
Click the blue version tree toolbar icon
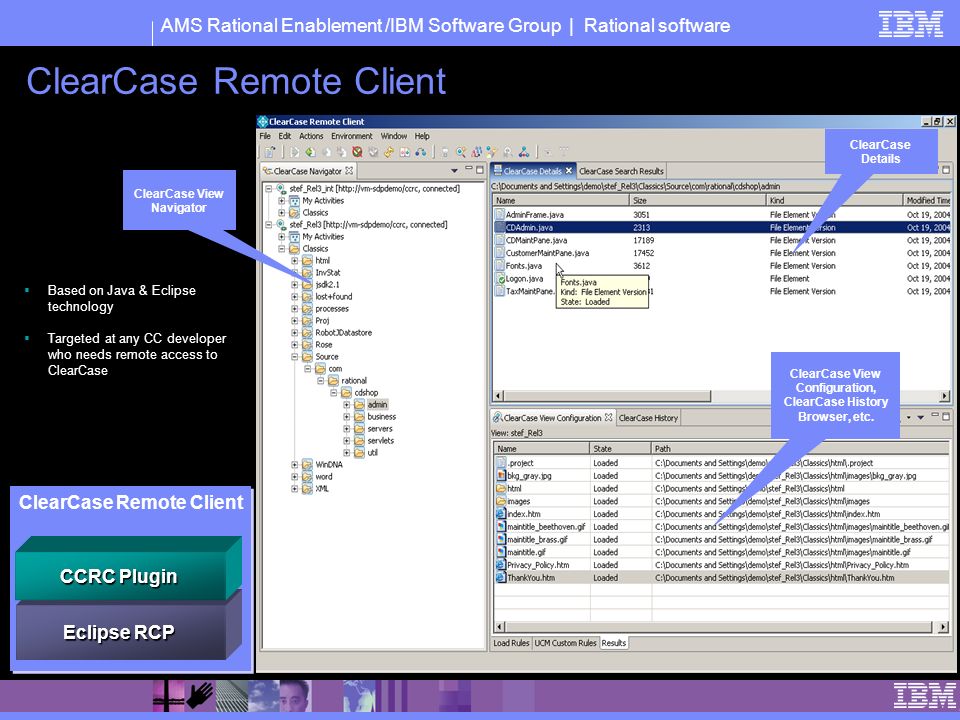point(524,152)
